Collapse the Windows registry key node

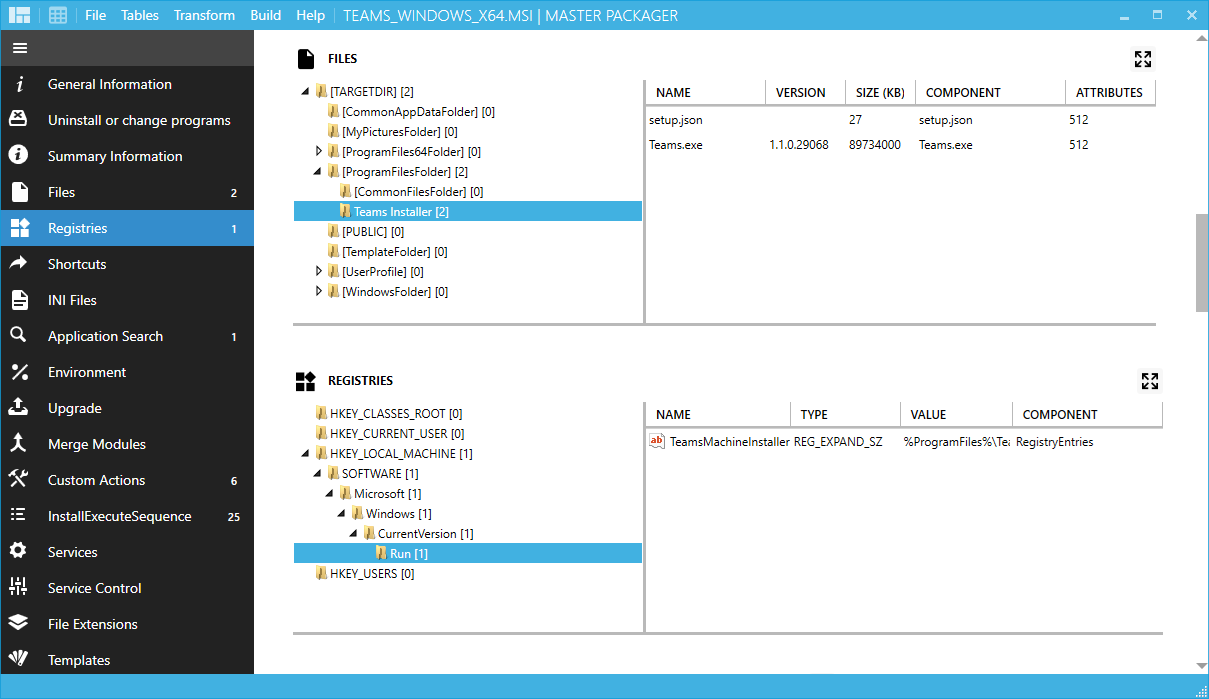click(x=341, y=514)
